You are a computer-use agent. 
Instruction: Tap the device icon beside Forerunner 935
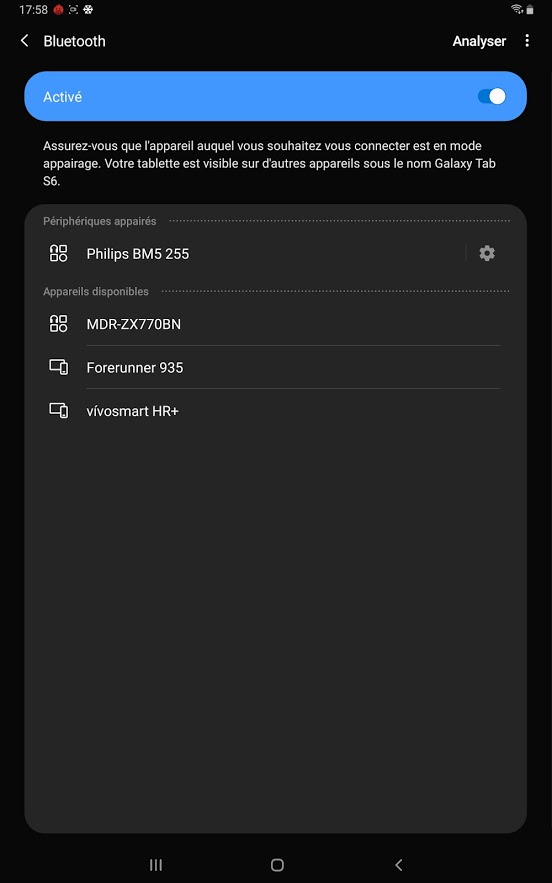pos(59,367)
